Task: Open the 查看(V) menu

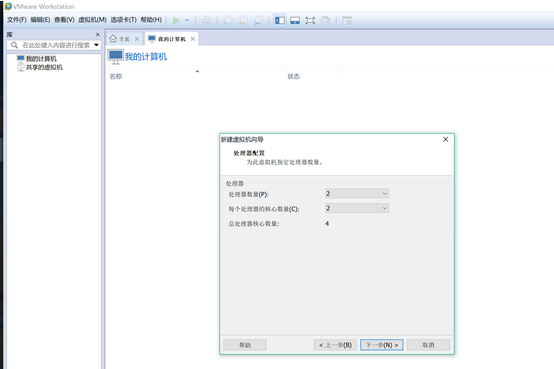Action: tap(64, 20)
